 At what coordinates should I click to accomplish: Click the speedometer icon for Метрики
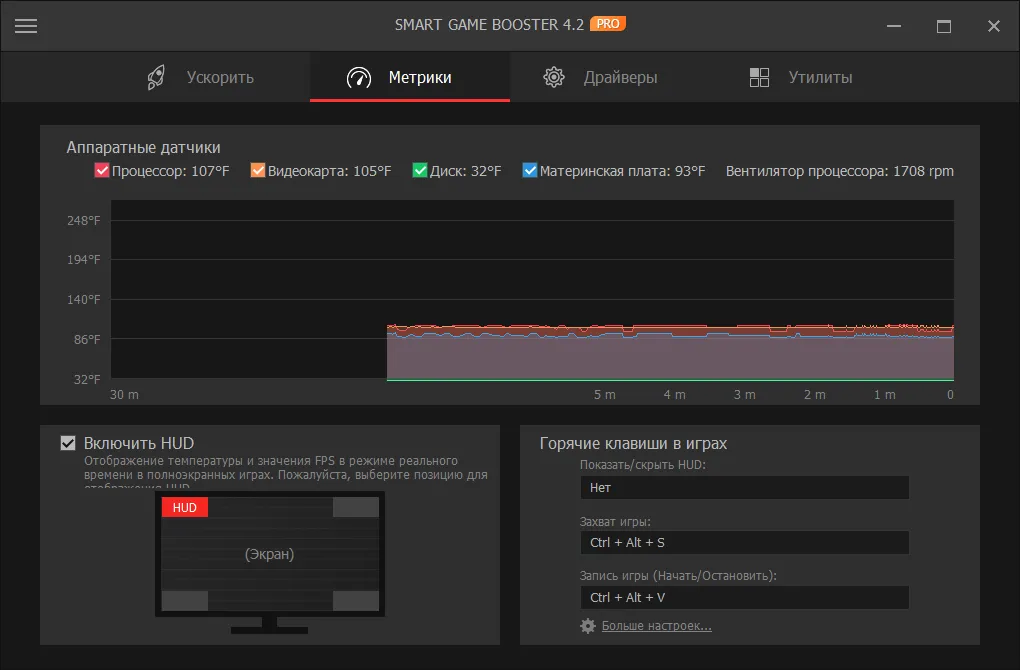click(x=358, y=77)
